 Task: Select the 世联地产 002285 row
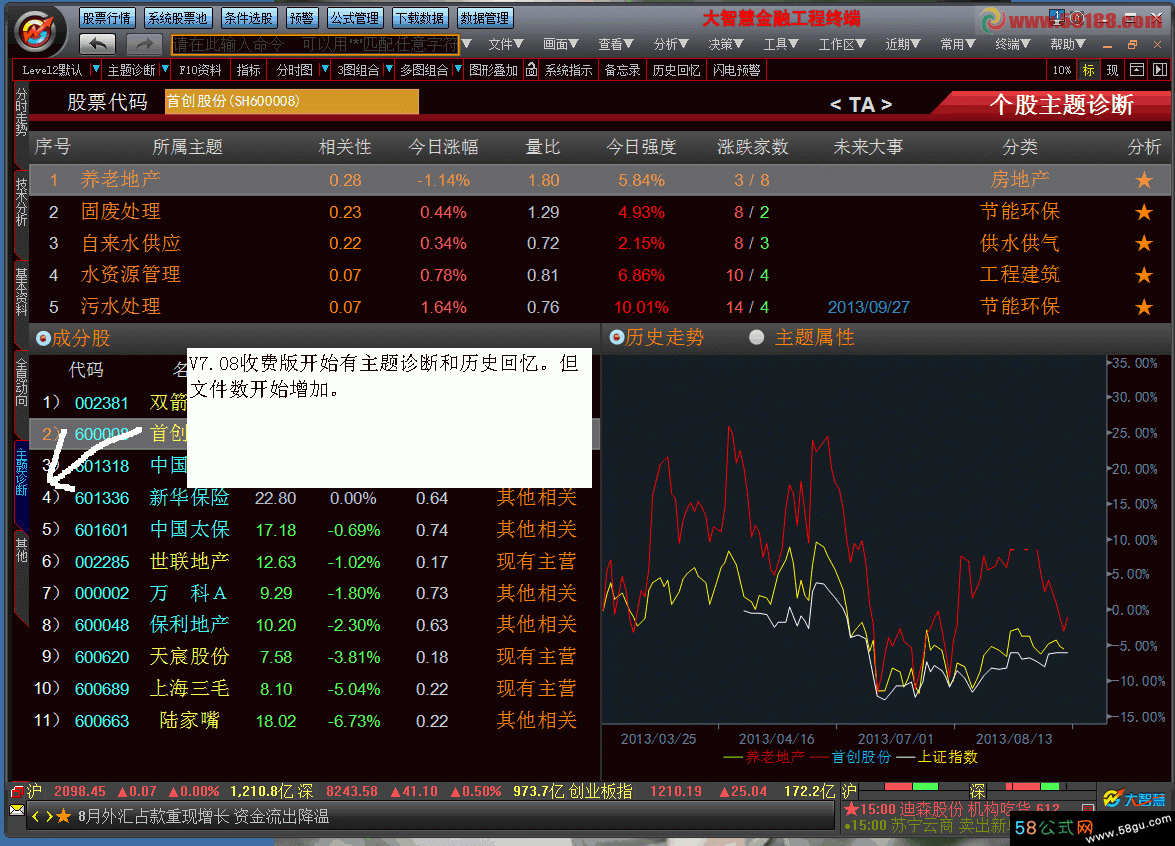coord(315,561)
